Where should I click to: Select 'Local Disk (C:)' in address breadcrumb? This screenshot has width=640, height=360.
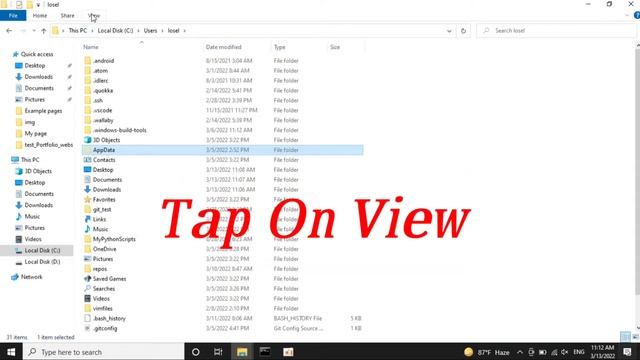116,31
